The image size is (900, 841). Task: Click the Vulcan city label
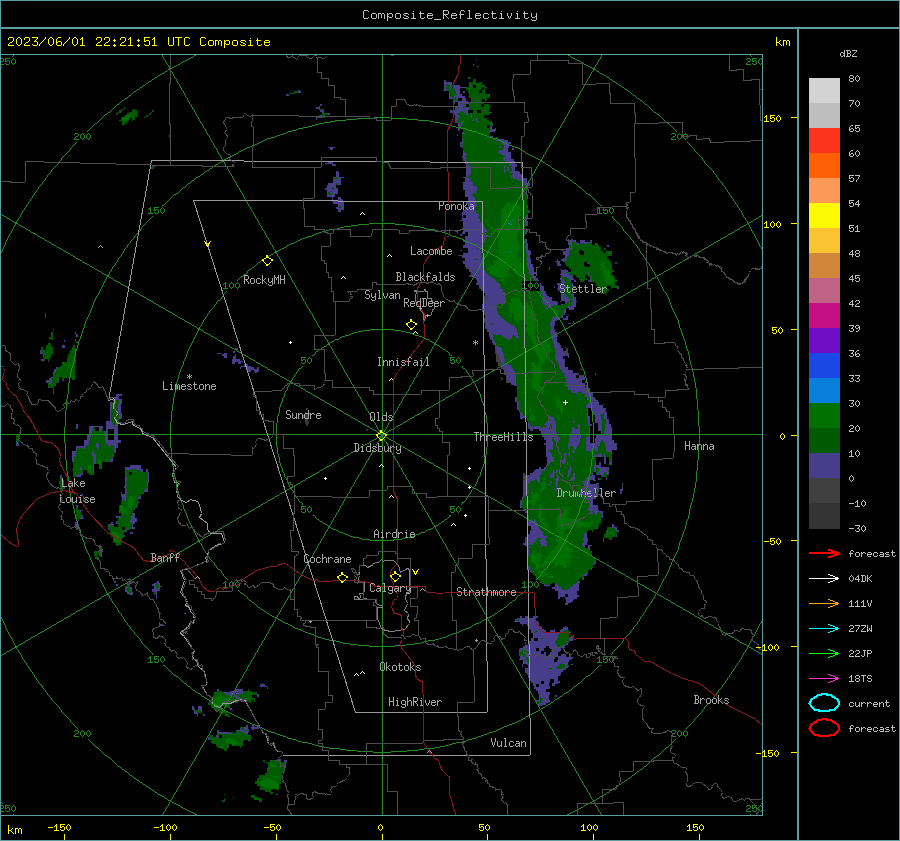508,743
